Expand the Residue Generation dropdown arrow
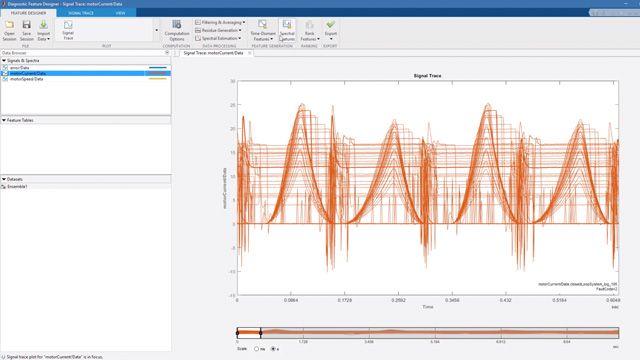 click(x=240, y=30)
